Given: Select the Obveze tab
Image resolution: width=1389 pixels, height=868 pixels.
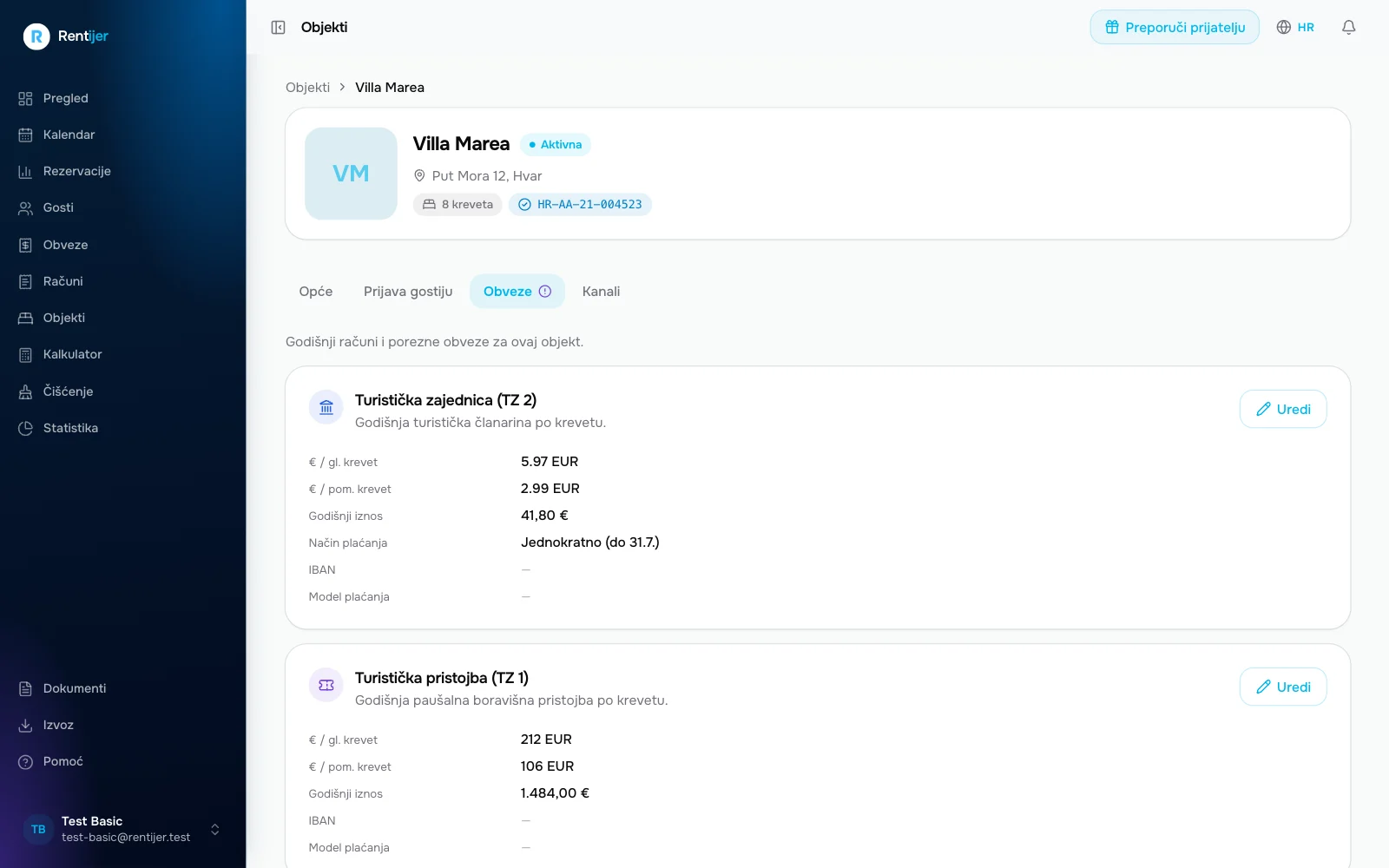Looking at the screenshot, I should [517, 292].
